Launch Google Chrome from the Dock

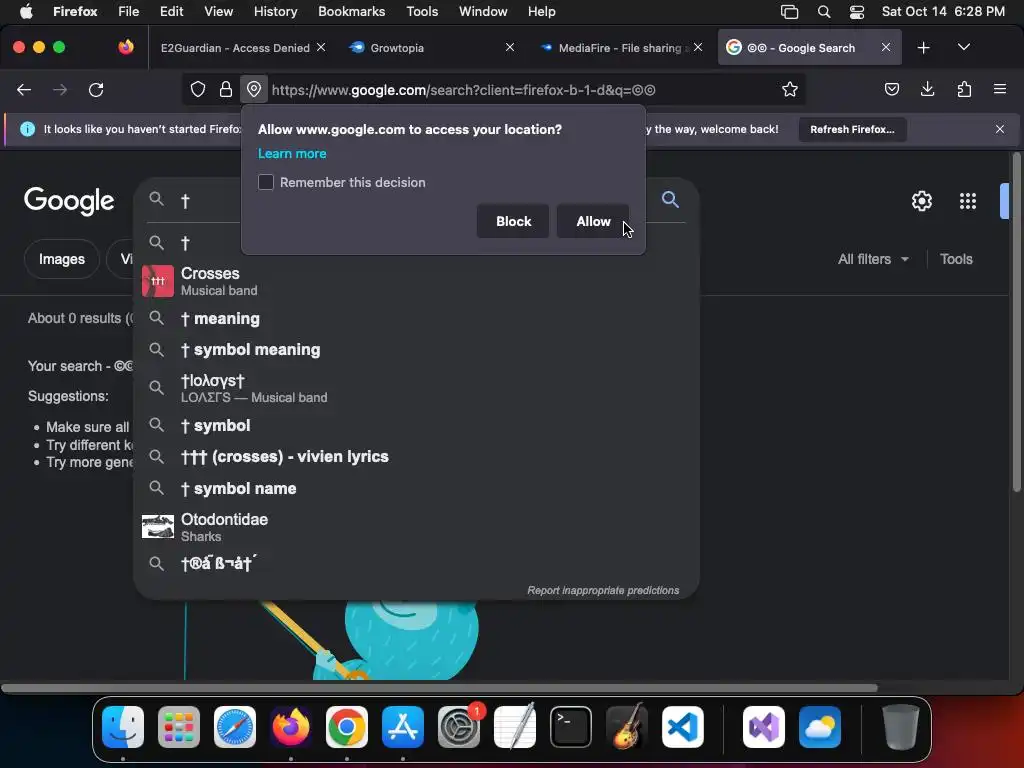(347, 727)
